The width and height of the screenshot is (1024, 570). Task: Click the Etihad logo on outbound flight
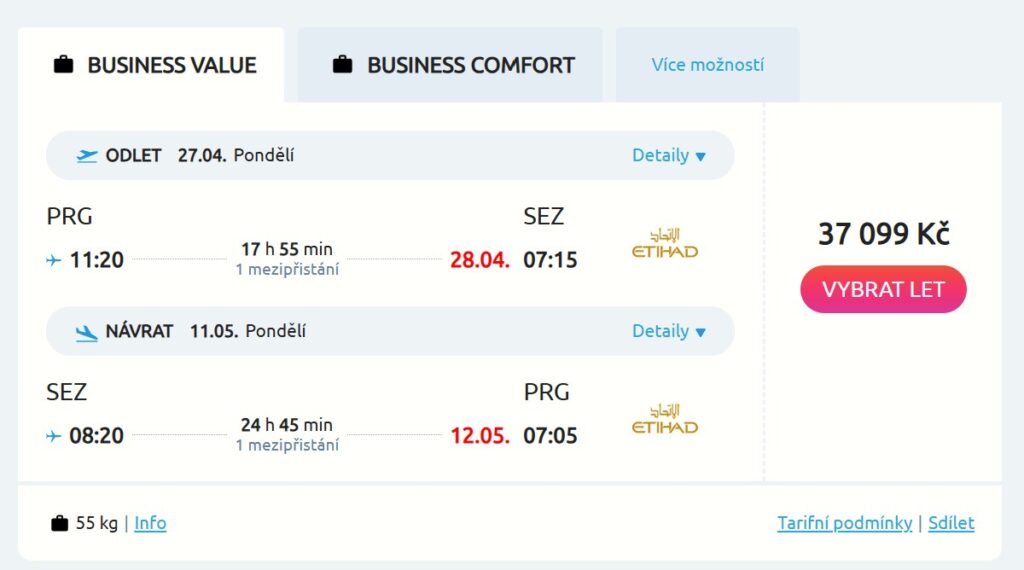(x=665, y=244)
